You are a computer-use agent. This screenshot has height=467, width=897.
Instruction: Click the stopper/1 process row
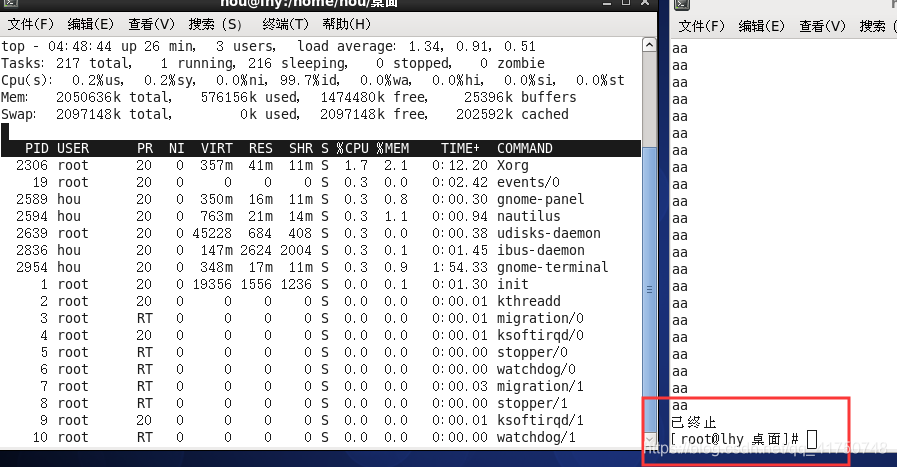[320, 403]
